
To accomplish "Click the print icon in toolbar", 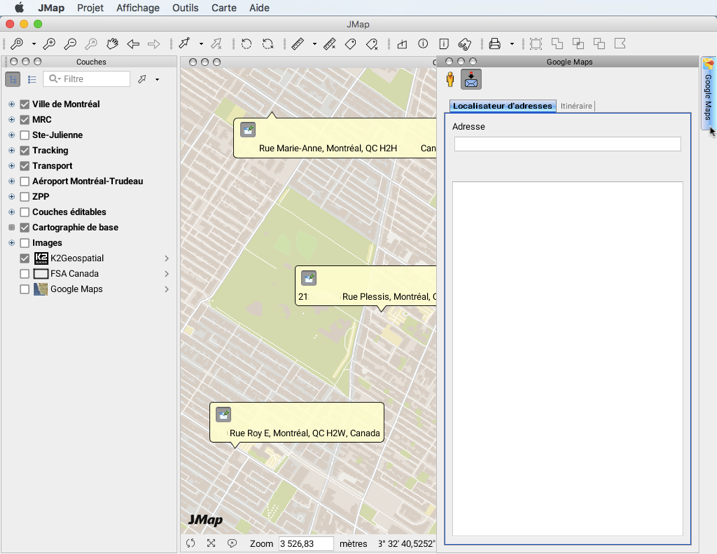I will [495, 44].
